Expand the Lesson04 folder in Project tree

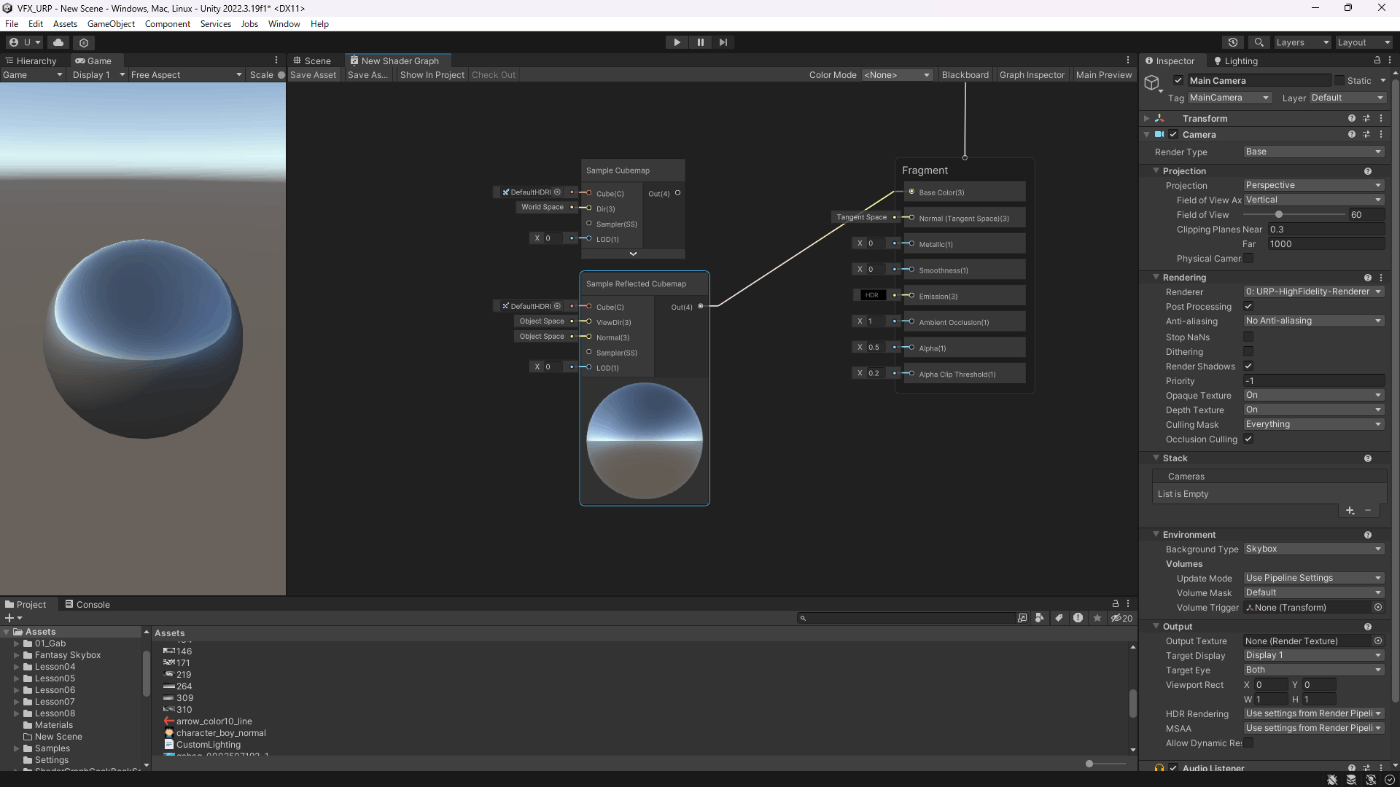[17, 667]
